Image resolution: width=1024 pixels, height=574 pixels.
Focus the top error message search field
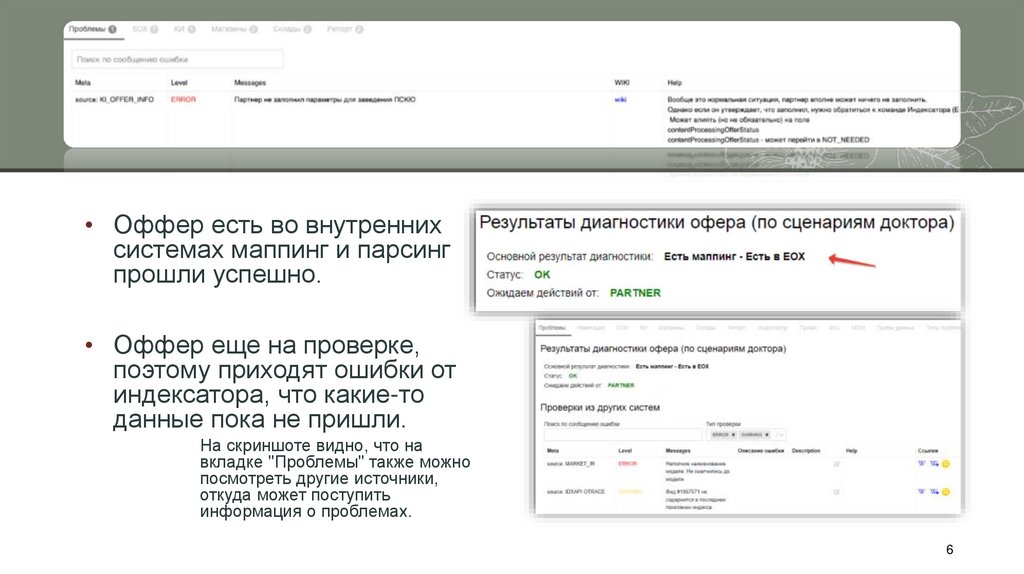[176, 59]
